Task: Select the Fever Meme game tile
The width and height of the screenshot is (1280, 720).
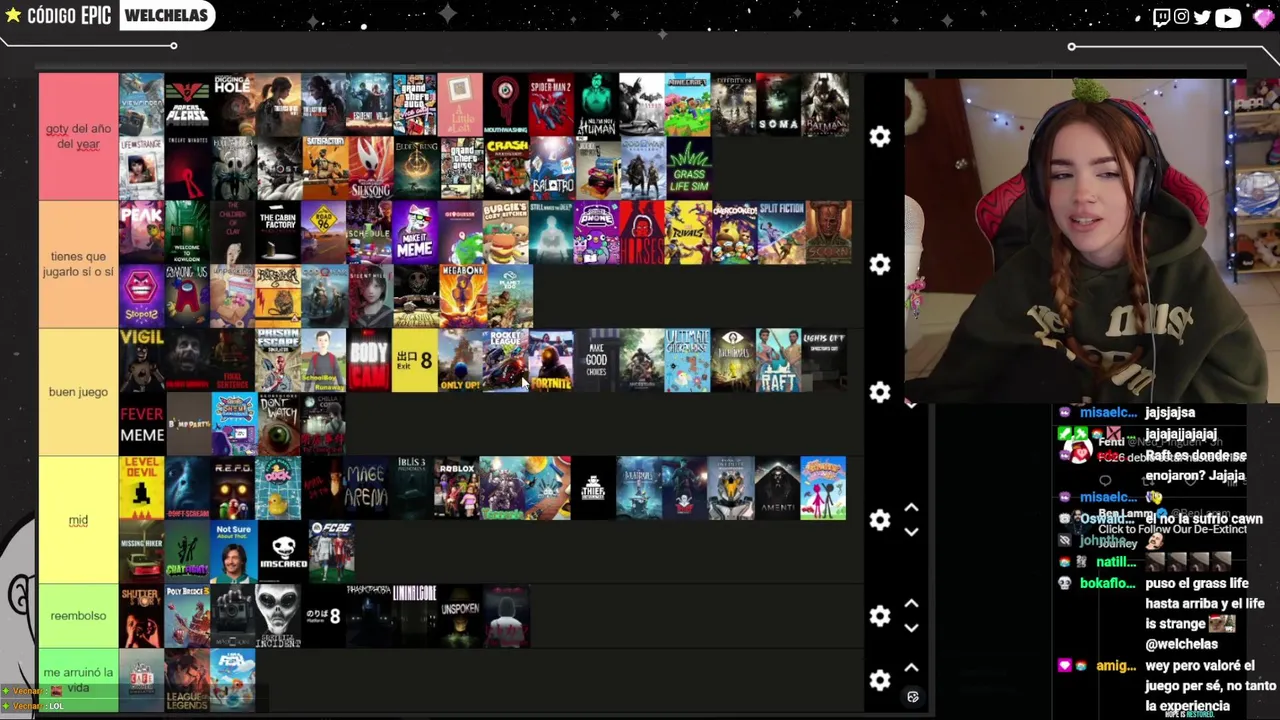Action: tap(141, 424)
